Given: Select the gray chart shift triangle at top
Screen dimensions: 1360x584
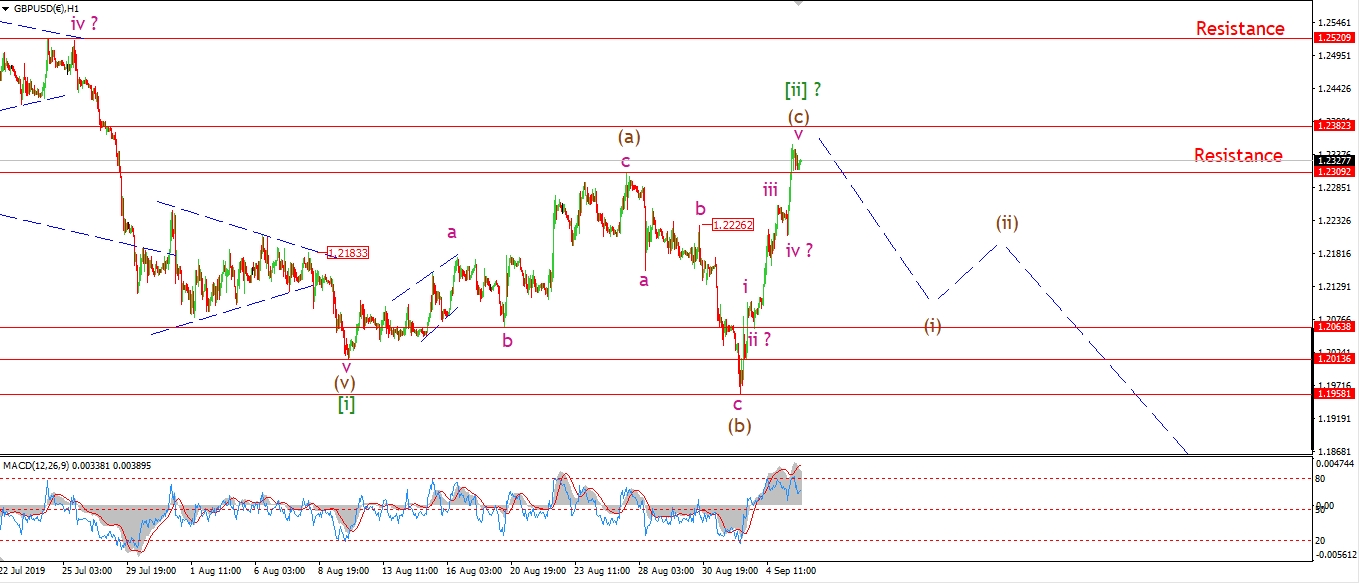Looking at the screenshot, I should (797, 3).
